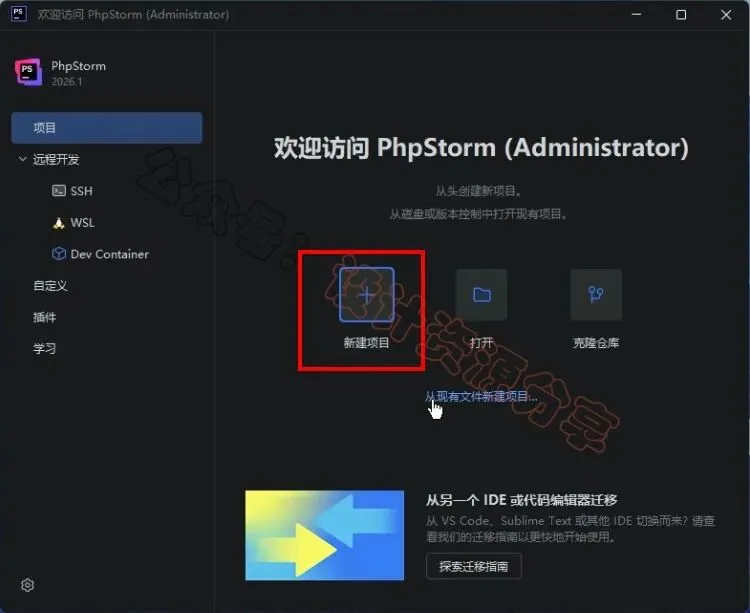Click the Open folder icon

(481, 294)
